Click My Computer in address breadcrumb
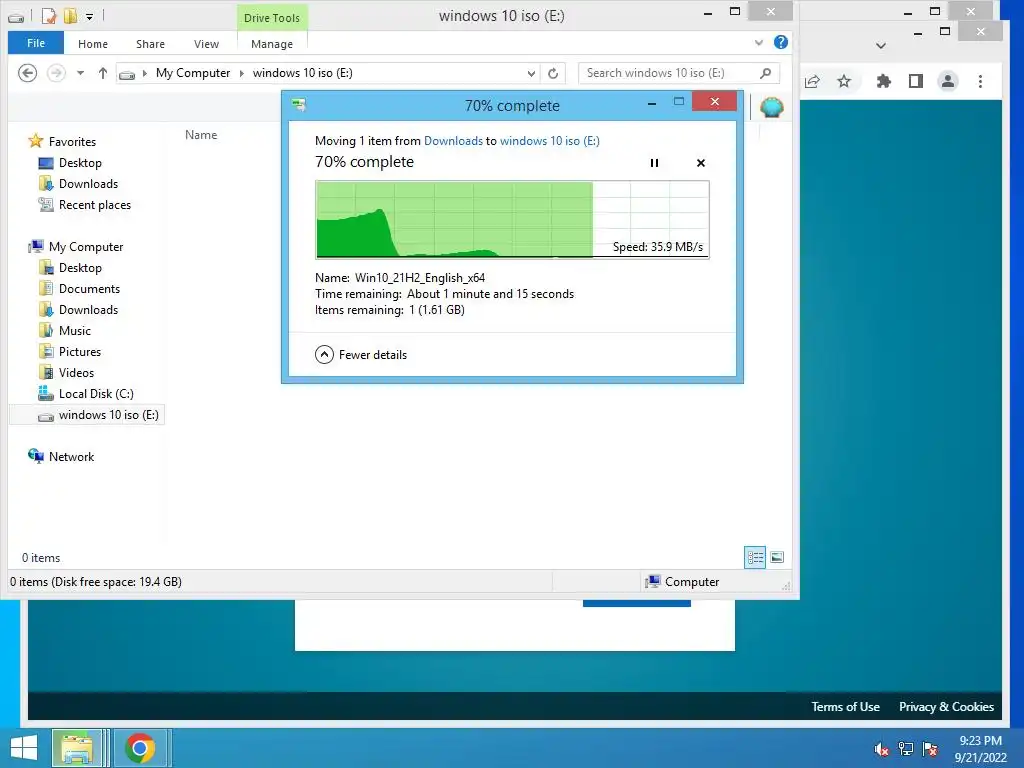This screenshot has width=1024, height=768. coord(193,73)
